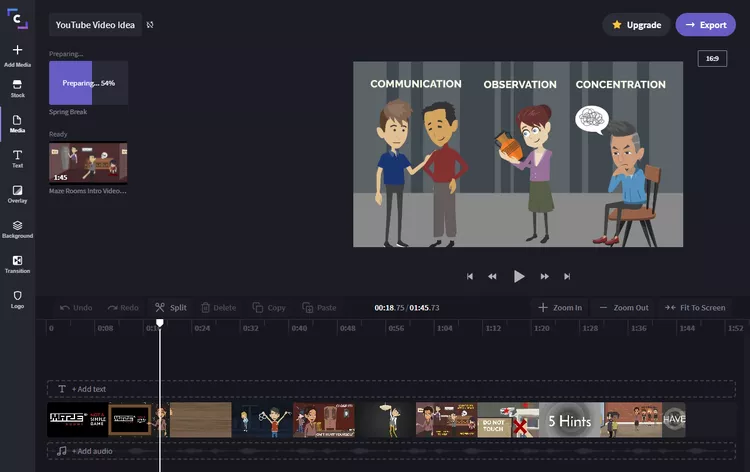The width and height of the screenshot is (750, 472).
Task: Switch to the Media tab
Action: pyautogui.click(x=17, y=123)
